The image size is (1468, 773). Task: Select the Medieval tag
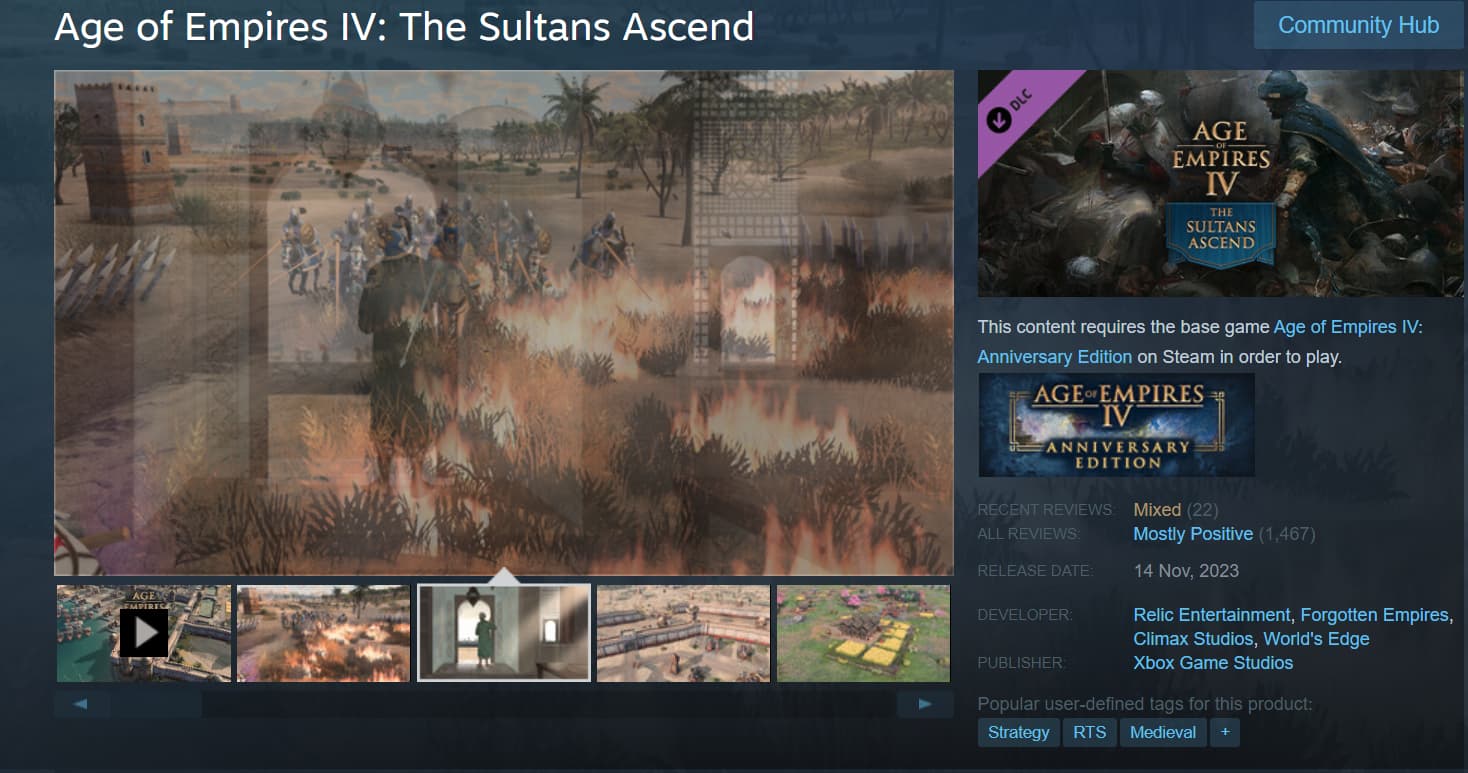[x=1163, y=732]
